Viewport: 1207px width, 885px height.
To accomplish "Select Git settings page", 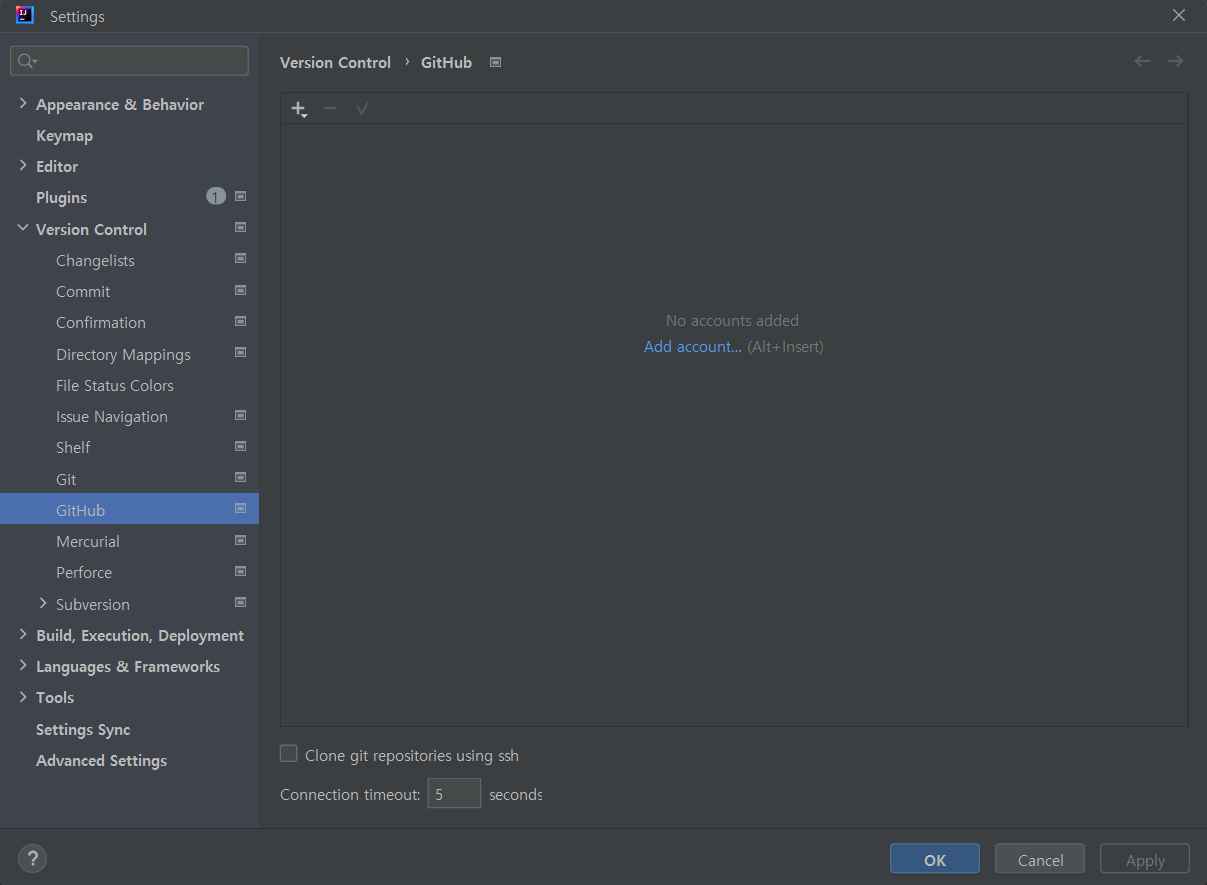I will click(66, 479).
